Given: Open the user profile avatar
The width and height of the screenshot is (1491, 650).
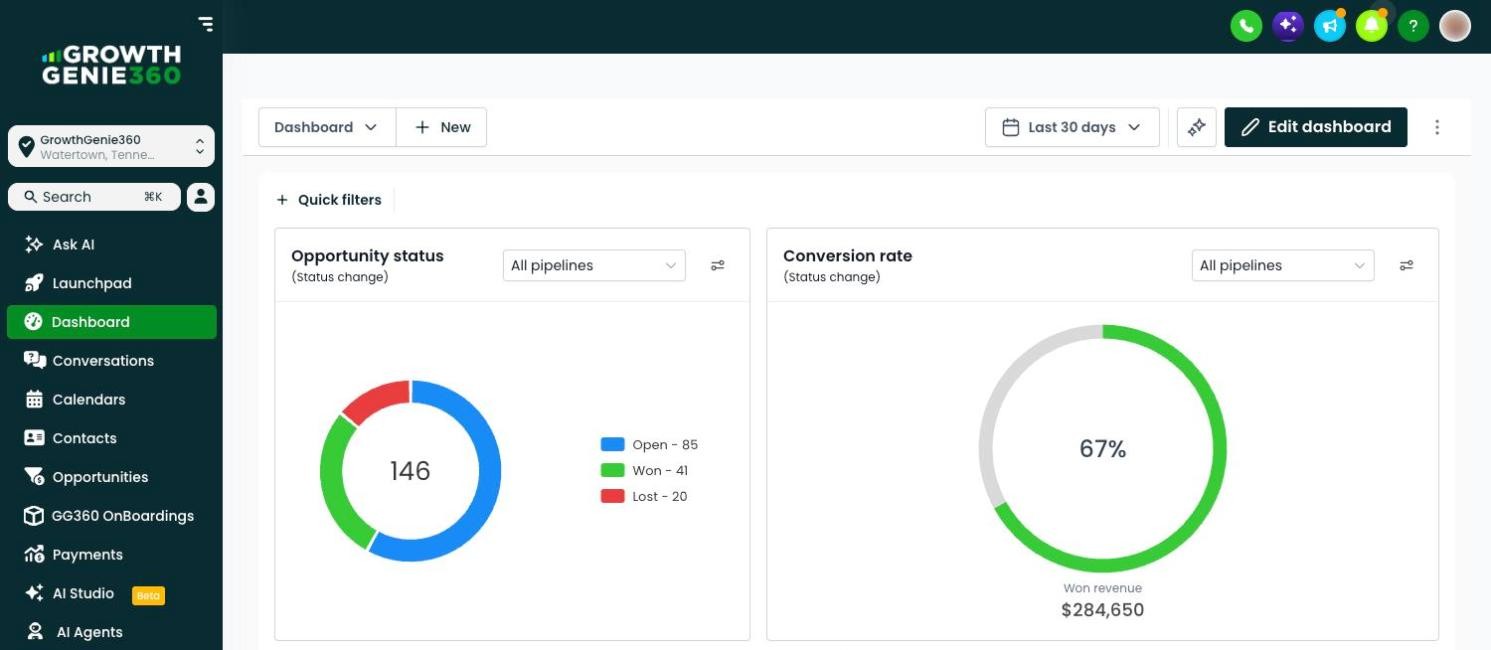Looking at the screenshot, I should (1455, 26).
